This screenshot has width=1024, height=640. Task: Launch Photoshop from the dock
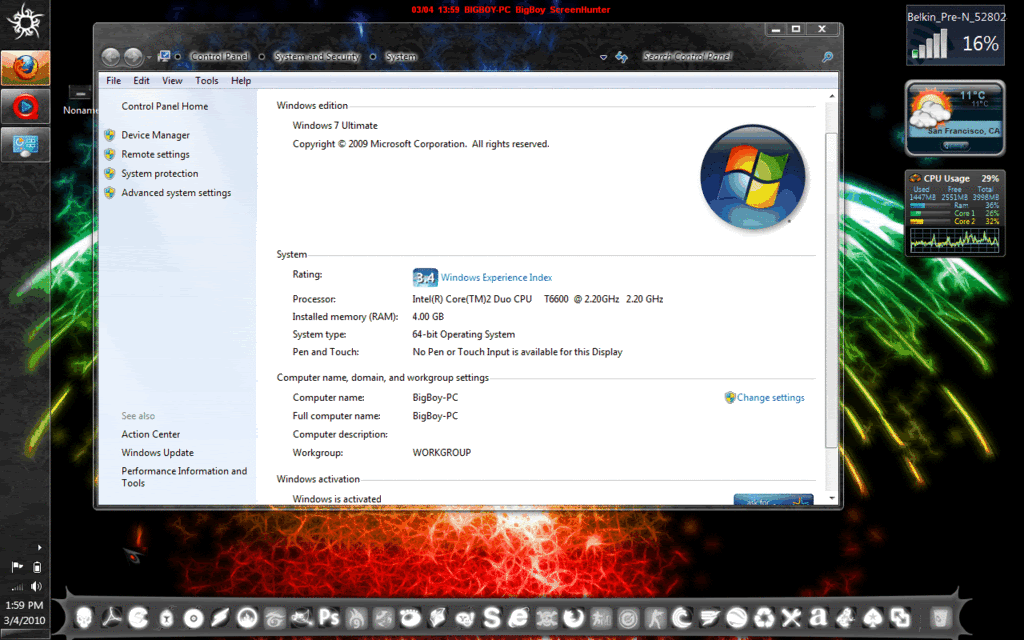pyautogui.click(x=328, y=617)
